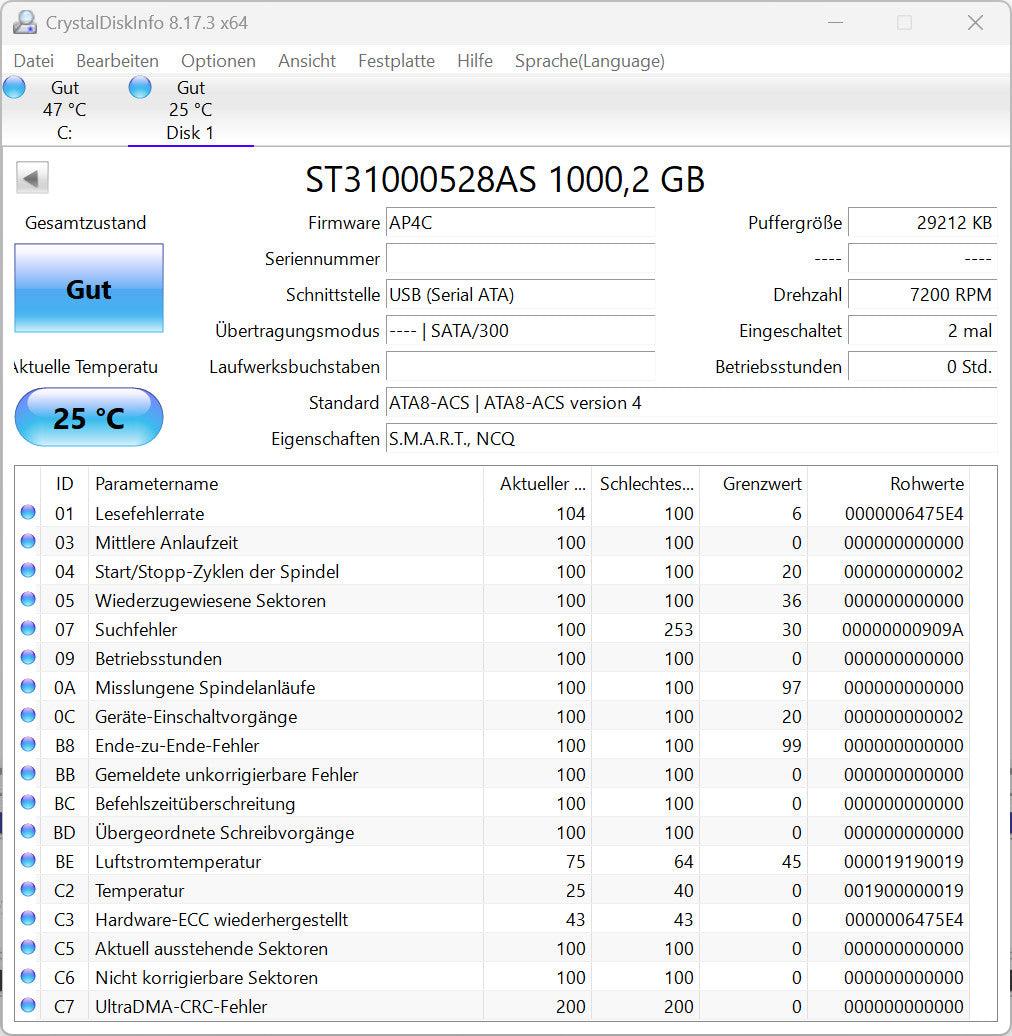The image size is (1012, 1036).
Task: Click the CrystalDiskInfo app icon in title bar
Action: click(25, 22)
